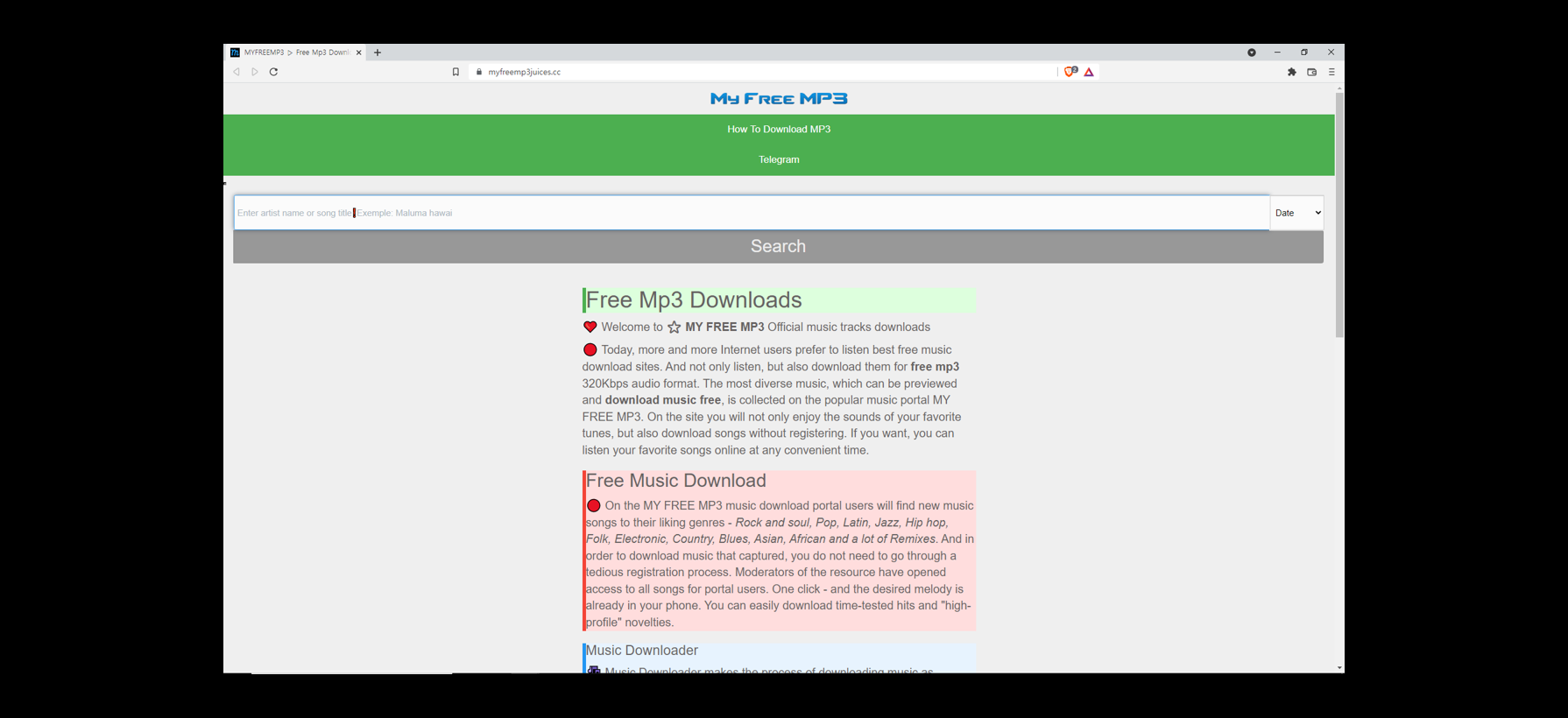Viewport: 1568px width, 718px height.
Task: Bookmark this page using bookmark icon
Action: coord(456,72)
